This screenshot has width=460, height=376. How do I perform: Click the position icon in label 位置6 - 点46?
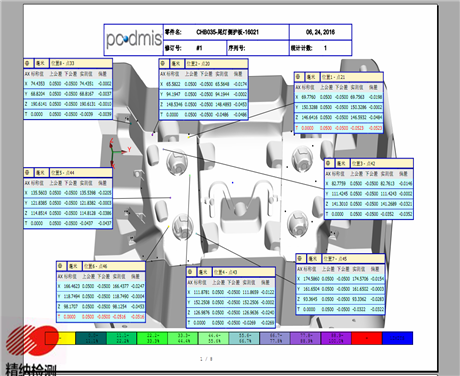pos(60,266)
